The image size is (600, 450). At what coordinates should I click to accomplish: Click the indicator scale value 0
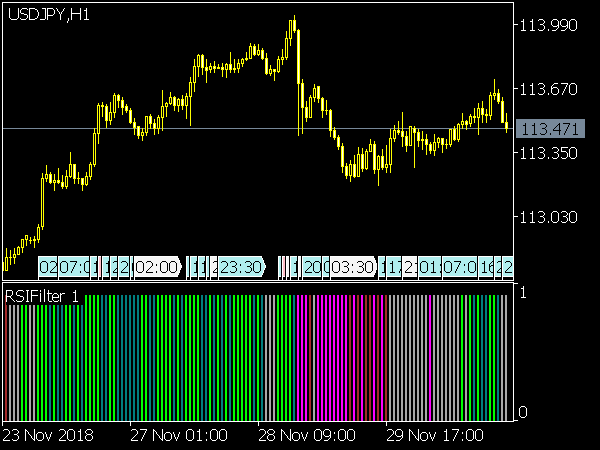523,412
